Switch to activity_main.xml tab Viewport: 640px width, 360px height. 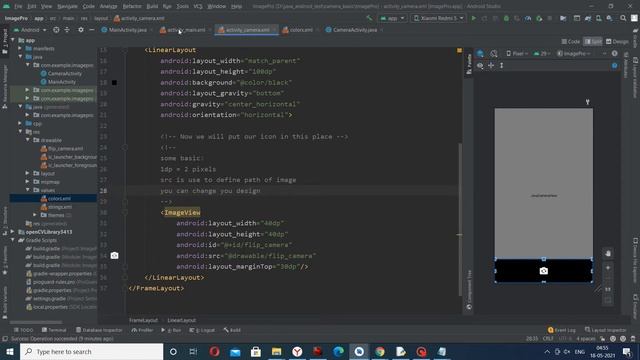[185, 30]
